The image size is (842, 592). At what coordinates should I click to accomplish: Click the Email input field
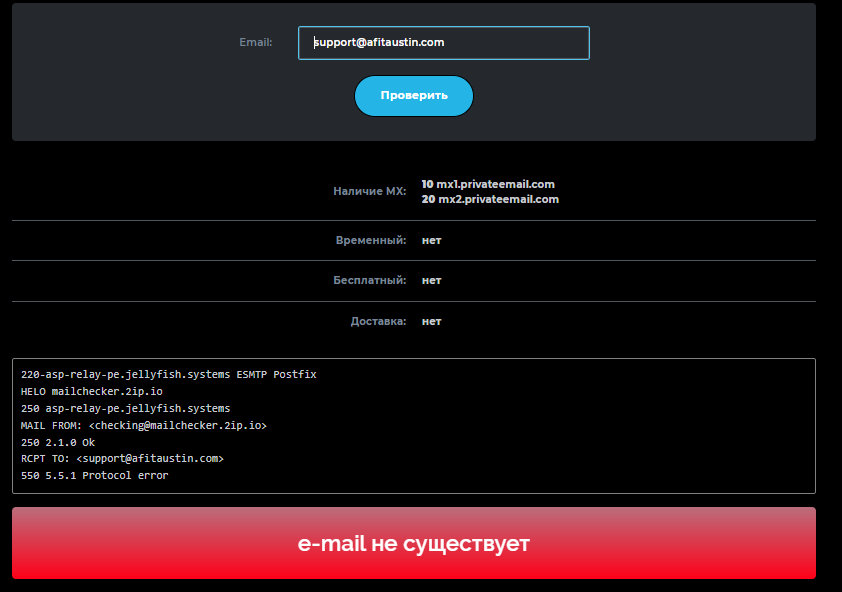(x=443, y=43)
